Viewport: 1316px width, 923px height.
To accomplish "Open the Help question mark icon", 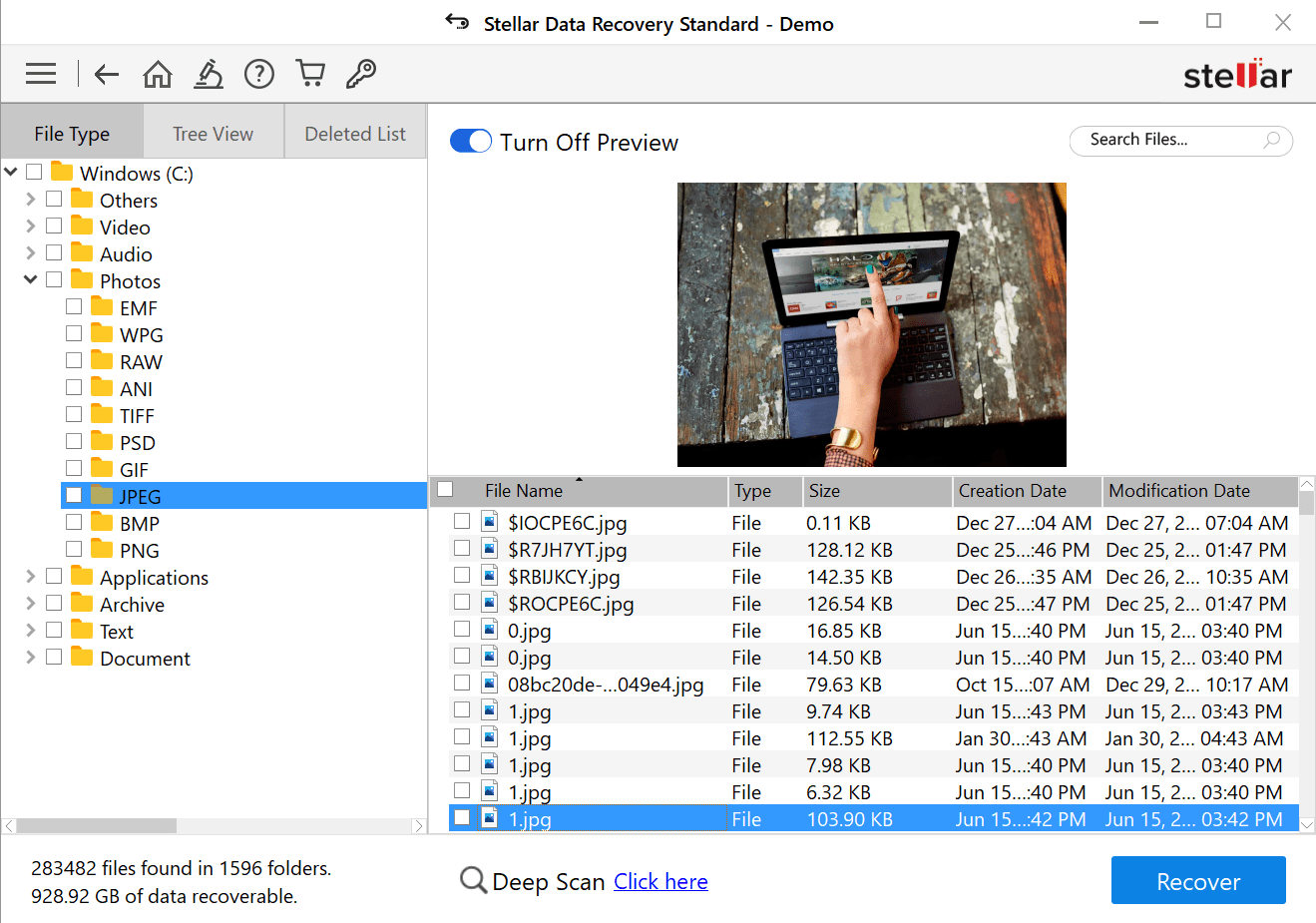I will (x=259, y=74).
